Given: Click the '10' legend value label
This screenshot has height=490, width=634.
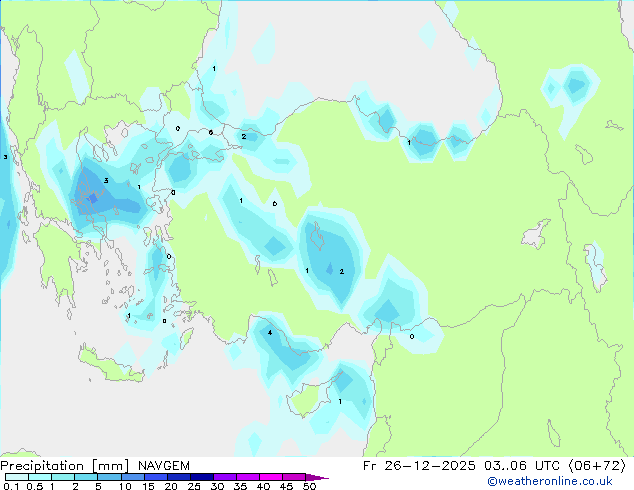Looking at the screenshot, I should [x=125, y=486].
